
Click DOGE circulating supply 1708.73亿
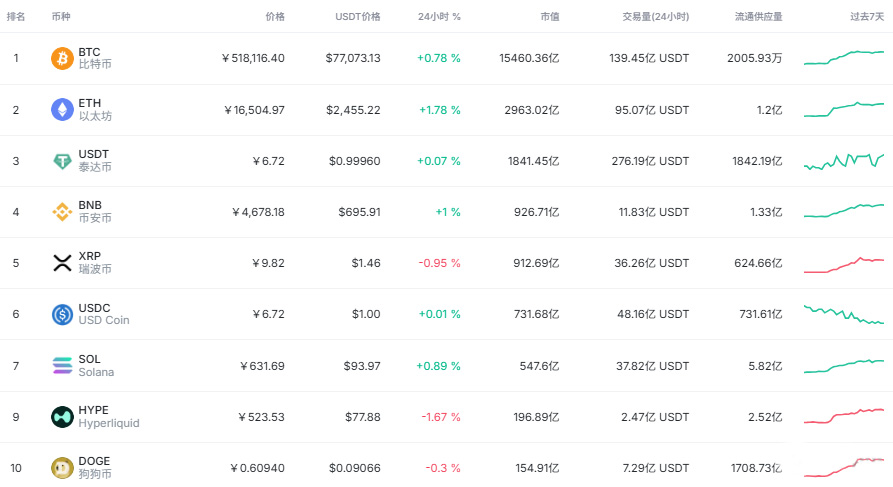click(x=757, y=468)
